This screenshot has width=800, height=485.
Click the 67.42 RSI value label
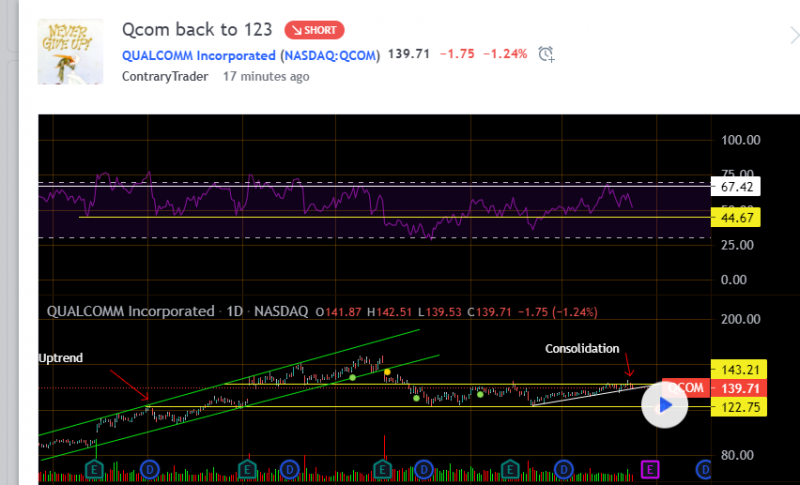tap(734, 187)
